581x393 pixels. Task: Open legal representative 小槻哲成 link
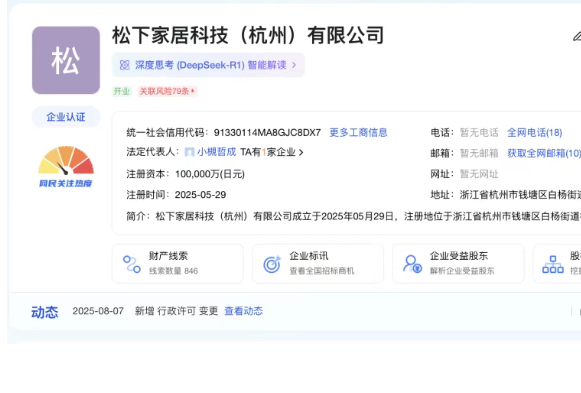tap(216, 152)
